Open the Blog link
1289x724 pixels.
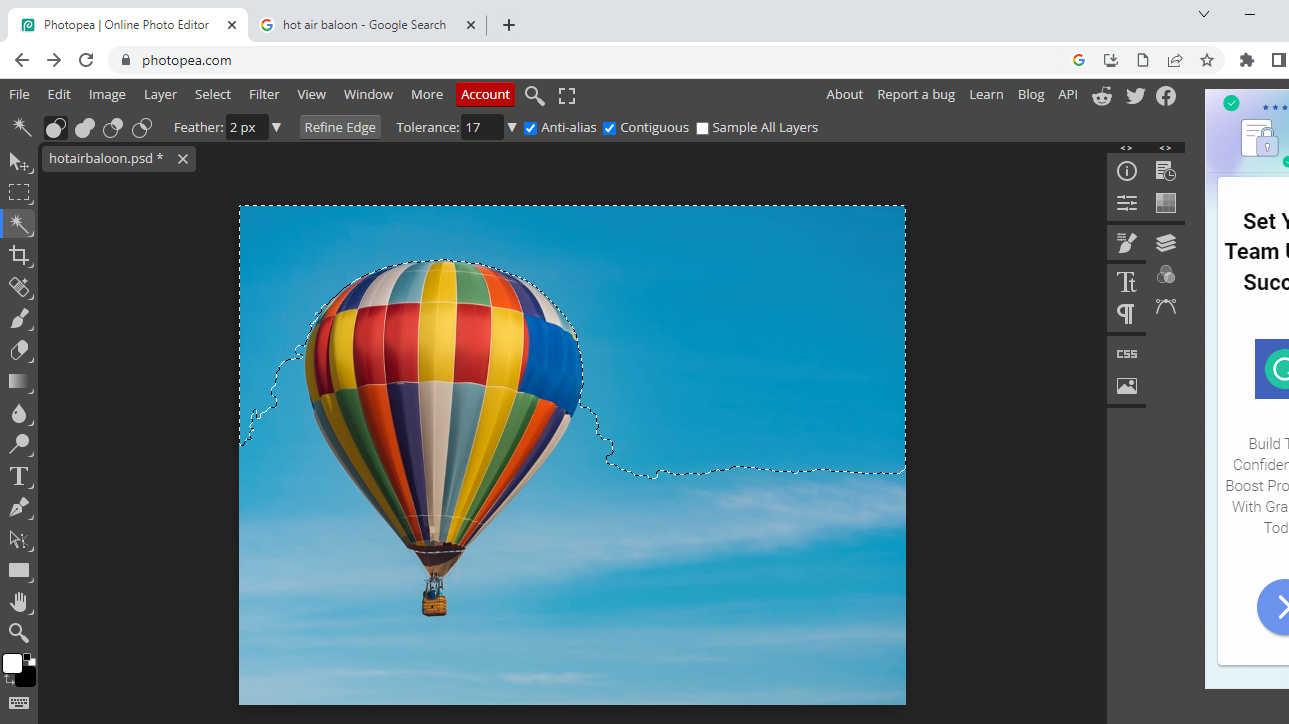pyautogui.click(x=1031, y=95)
